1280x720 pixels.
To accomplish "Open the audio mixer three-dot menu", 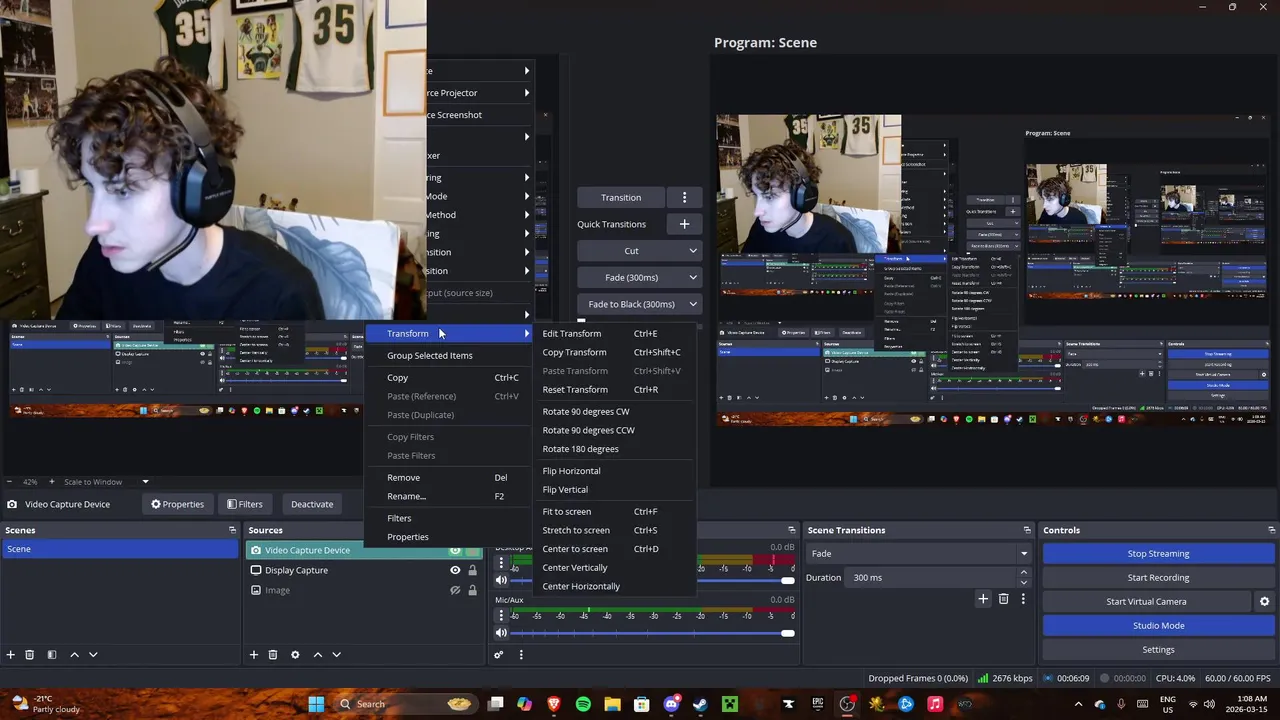I will pos(521,655).
